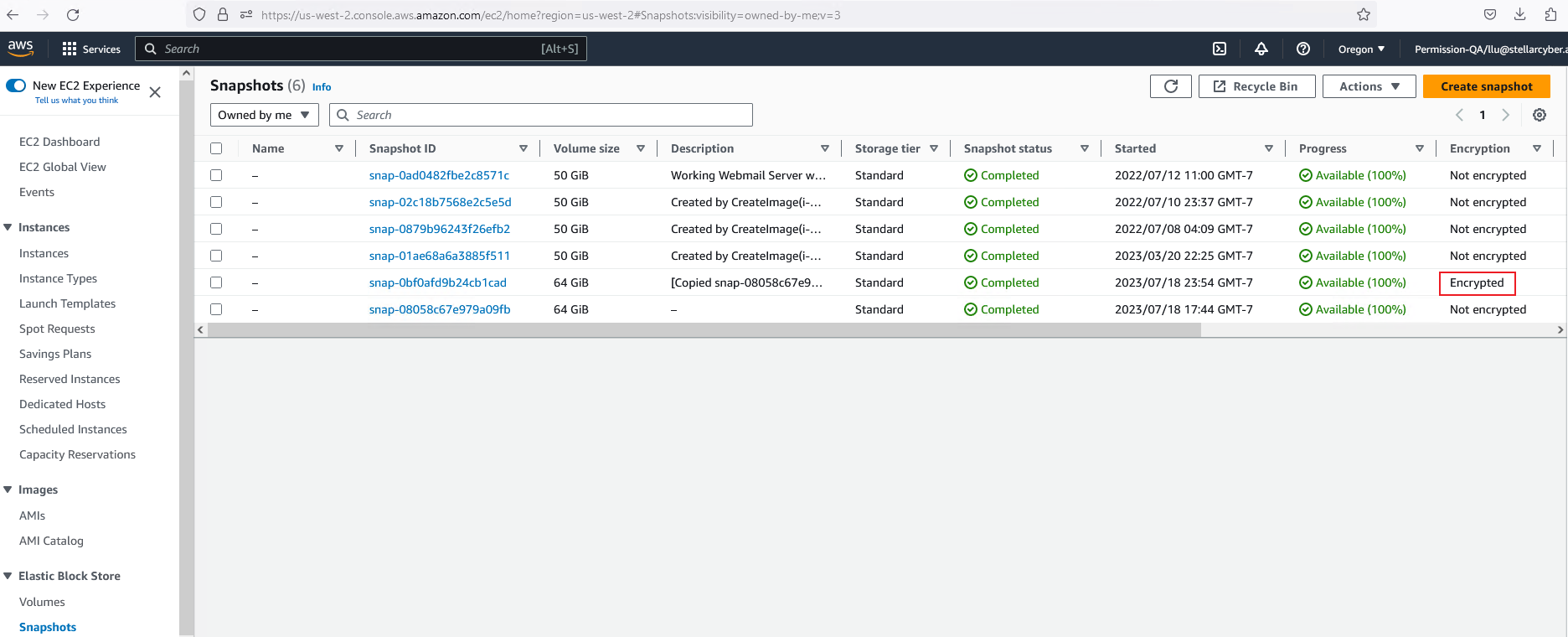Open the notifications bell
Screen dimensions: 1568x637
click(x=1261, y=49)
